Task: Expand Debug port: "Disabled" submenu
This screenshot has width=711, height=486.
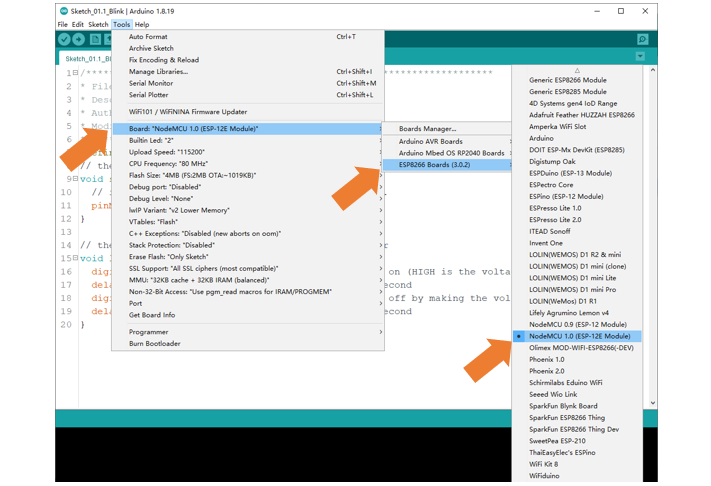Action: (x=248, y=187)
